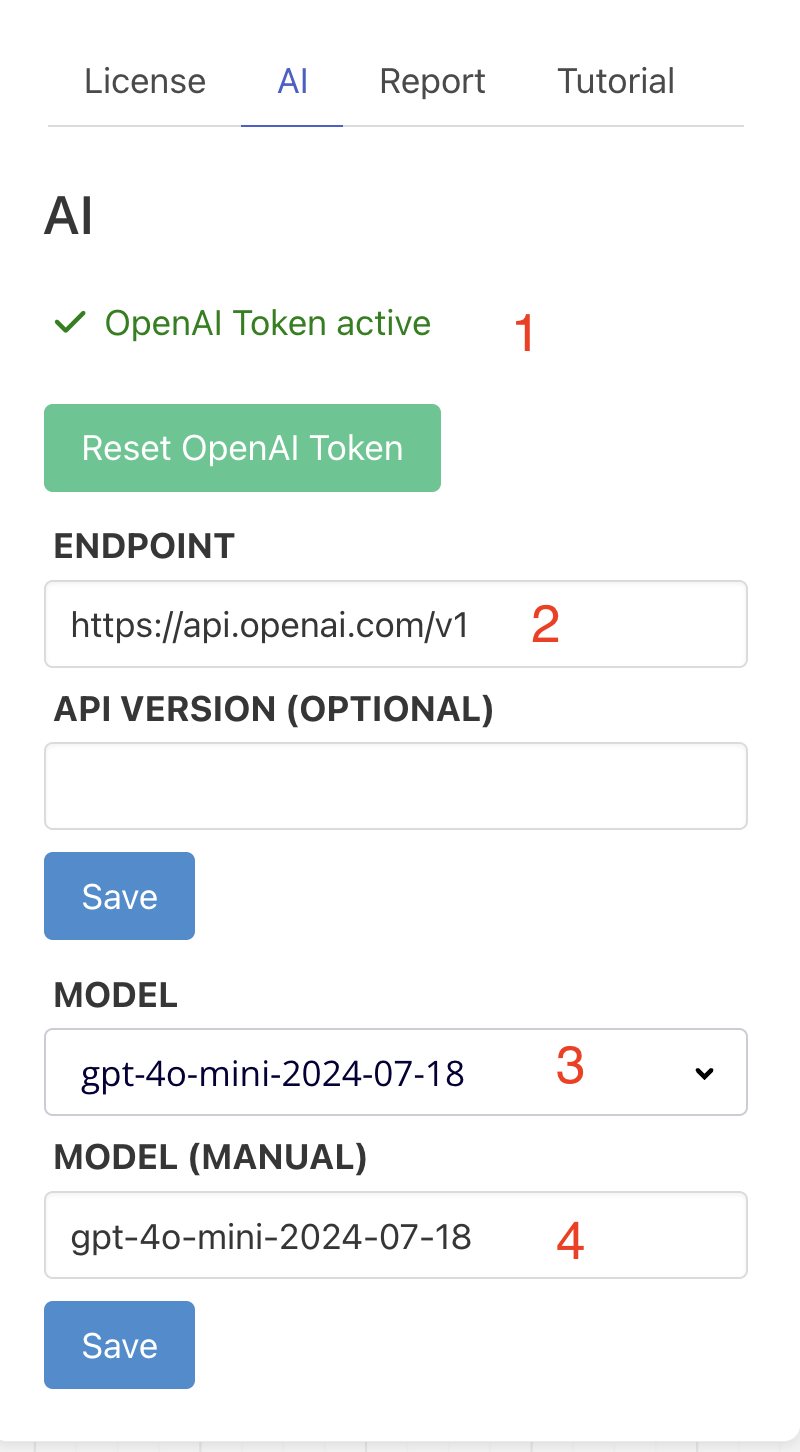
Task: Click the API Version input field
Action: (x=395, y=786)
